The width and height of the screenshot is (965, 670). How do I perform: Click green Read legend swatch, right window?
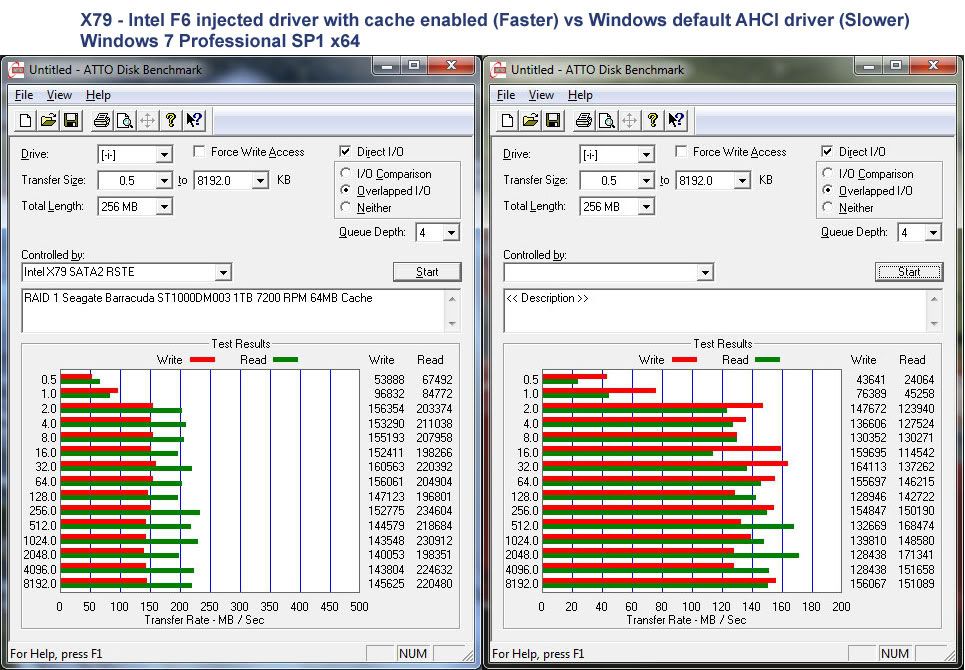[x=767, y=360]
